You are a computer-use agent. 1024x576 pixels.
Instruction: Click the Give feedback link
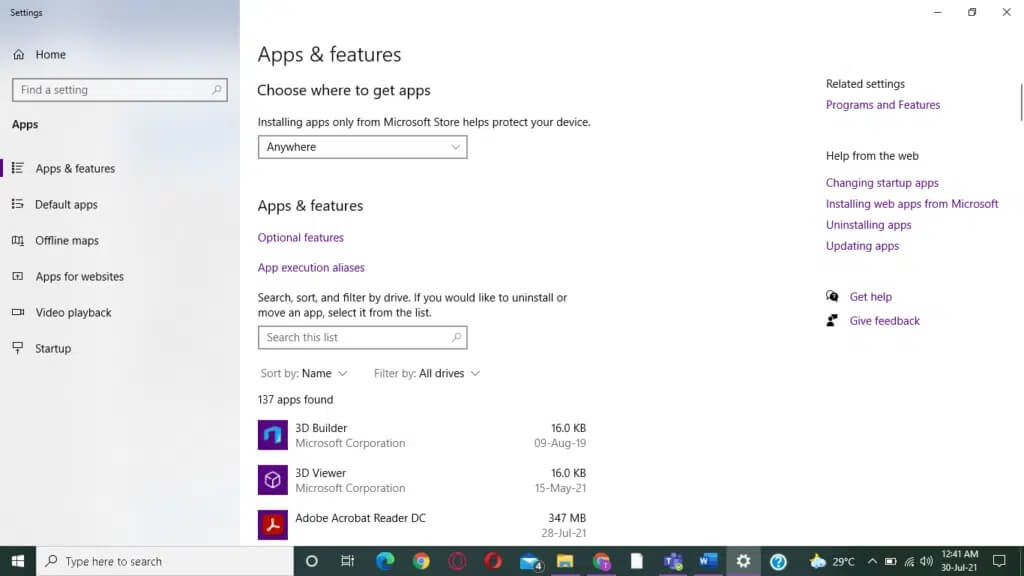coord(884,321)
